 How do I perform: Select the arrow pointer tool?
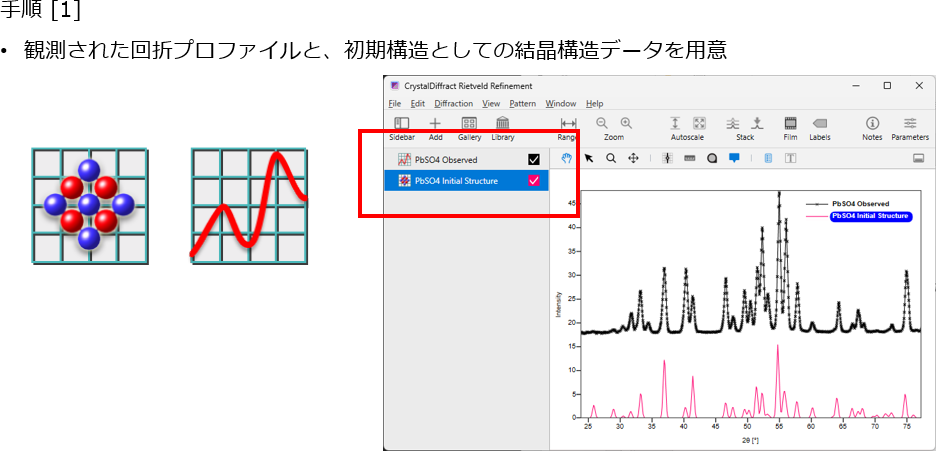click(x=589, y=158)
